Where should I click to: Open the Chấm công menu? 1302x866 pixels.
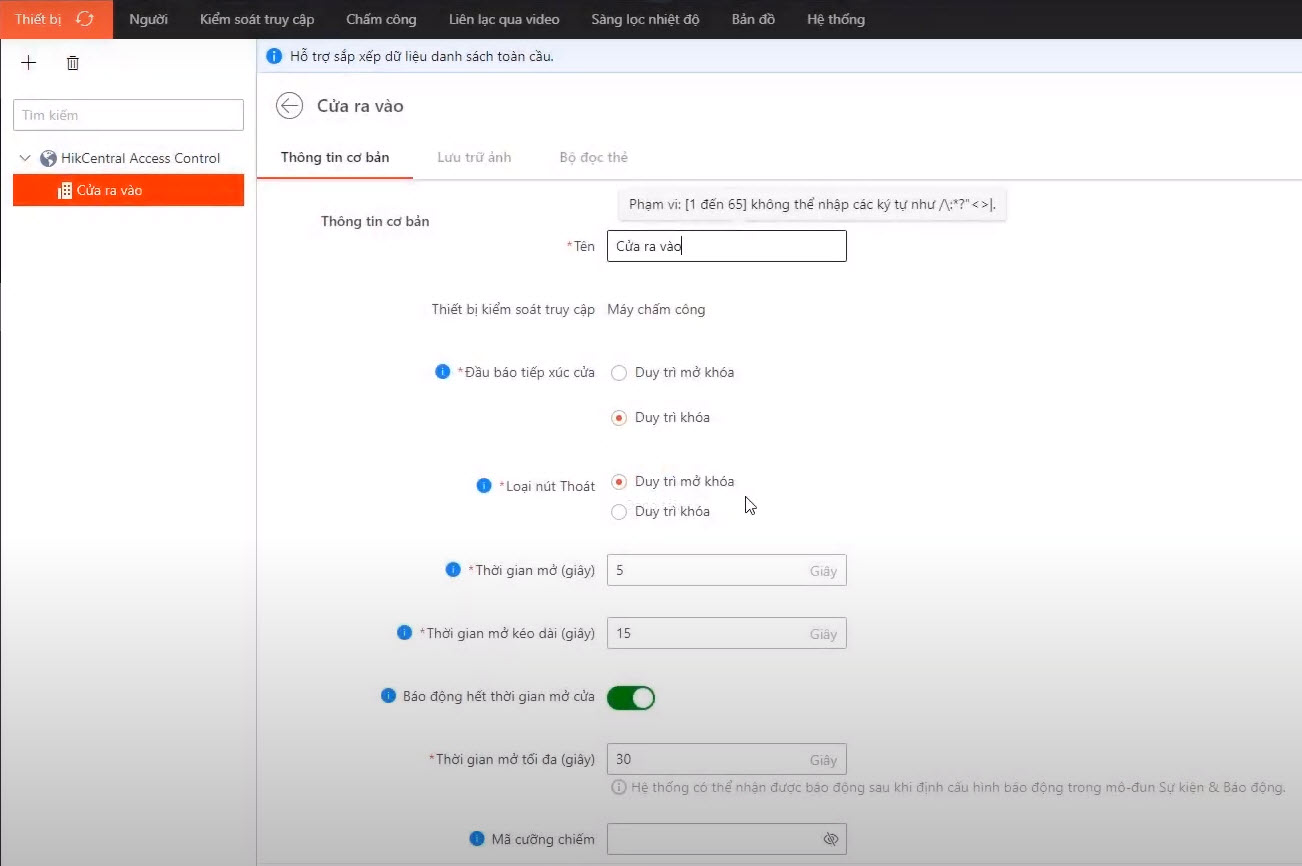pyautogui.click(x=381, y=19)
